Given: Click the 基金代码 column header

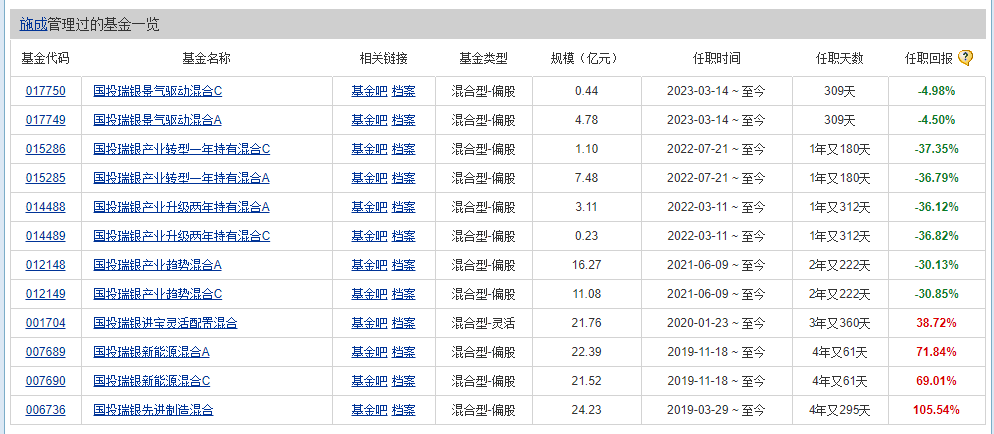Looking at the screenshot, I should [46, 58].
